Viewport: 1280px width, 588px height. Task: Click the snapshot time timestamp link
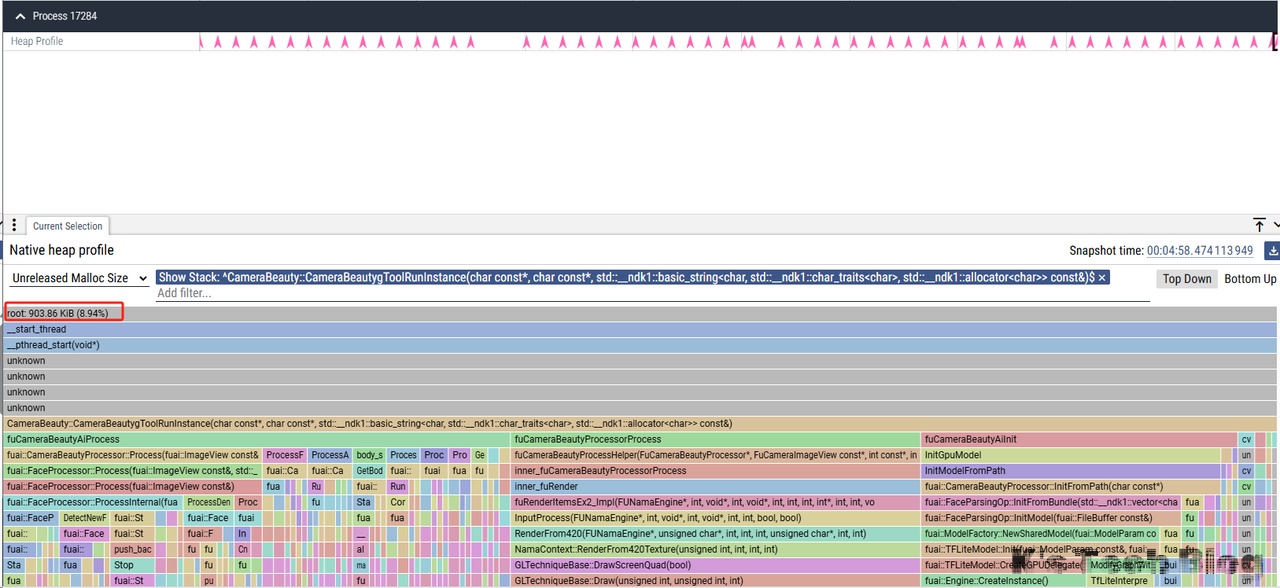pos(1200,251)
